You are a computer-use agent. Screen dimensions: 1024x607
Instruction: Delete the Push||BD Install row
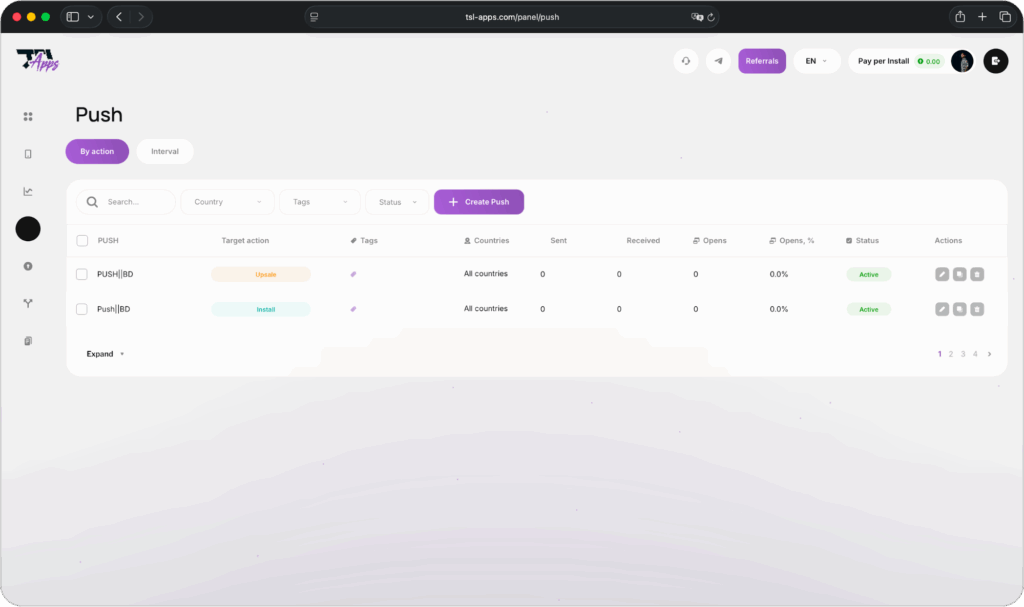[977, 309]
